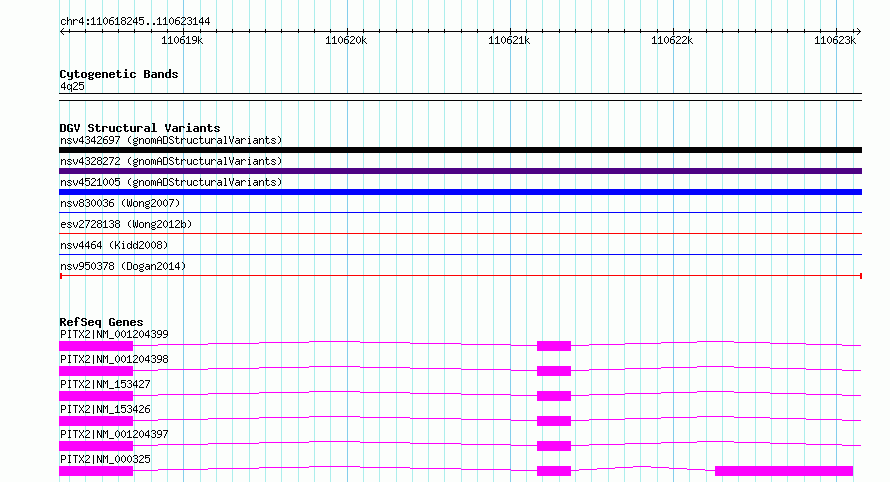This screenshot has height=482, width=890.
Task: Select the Cytogenetic Bands track title
Action: coord(119,74)
